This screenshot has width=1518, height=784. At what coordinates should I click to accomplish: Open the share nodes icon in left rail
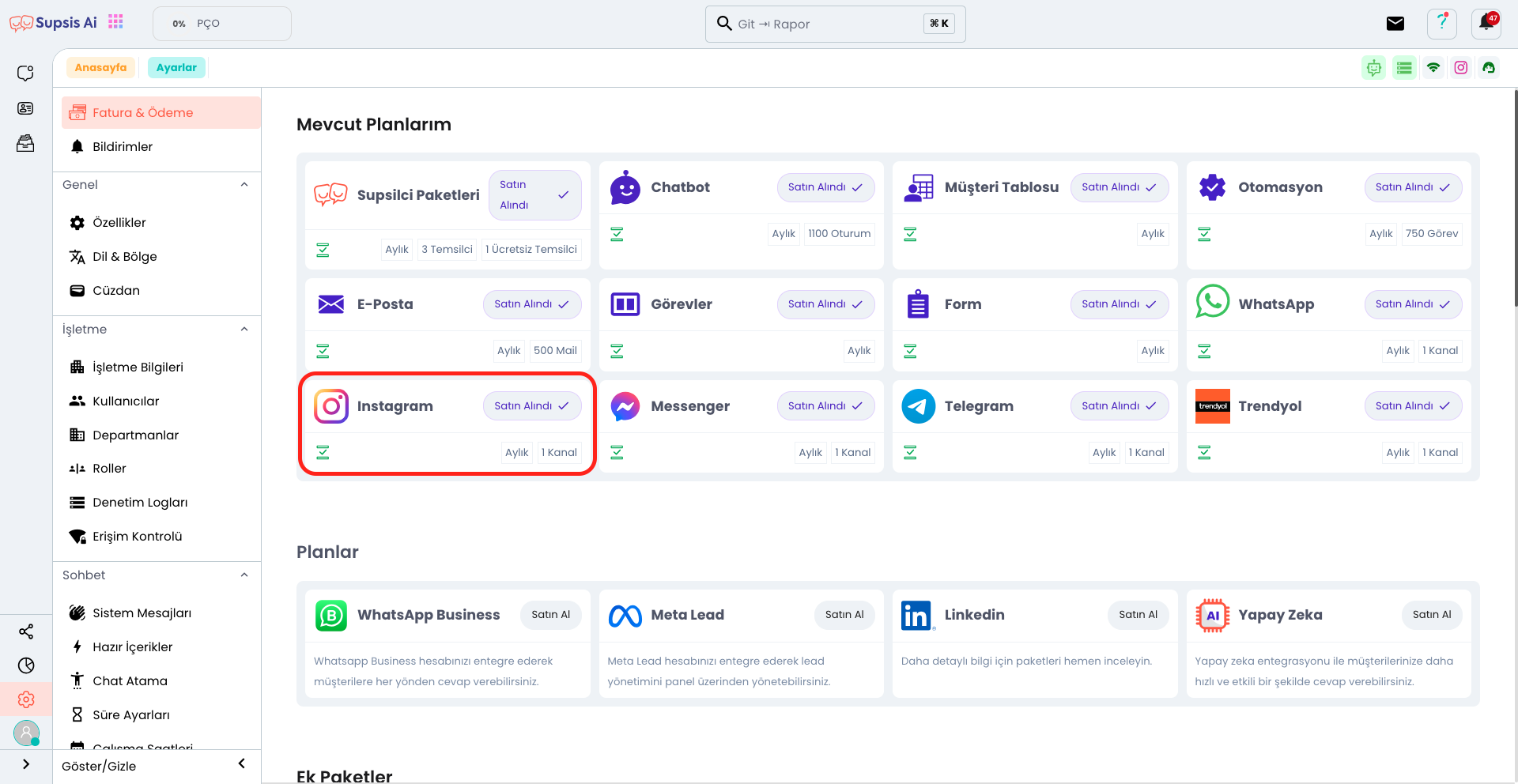(x=26, y=631)
